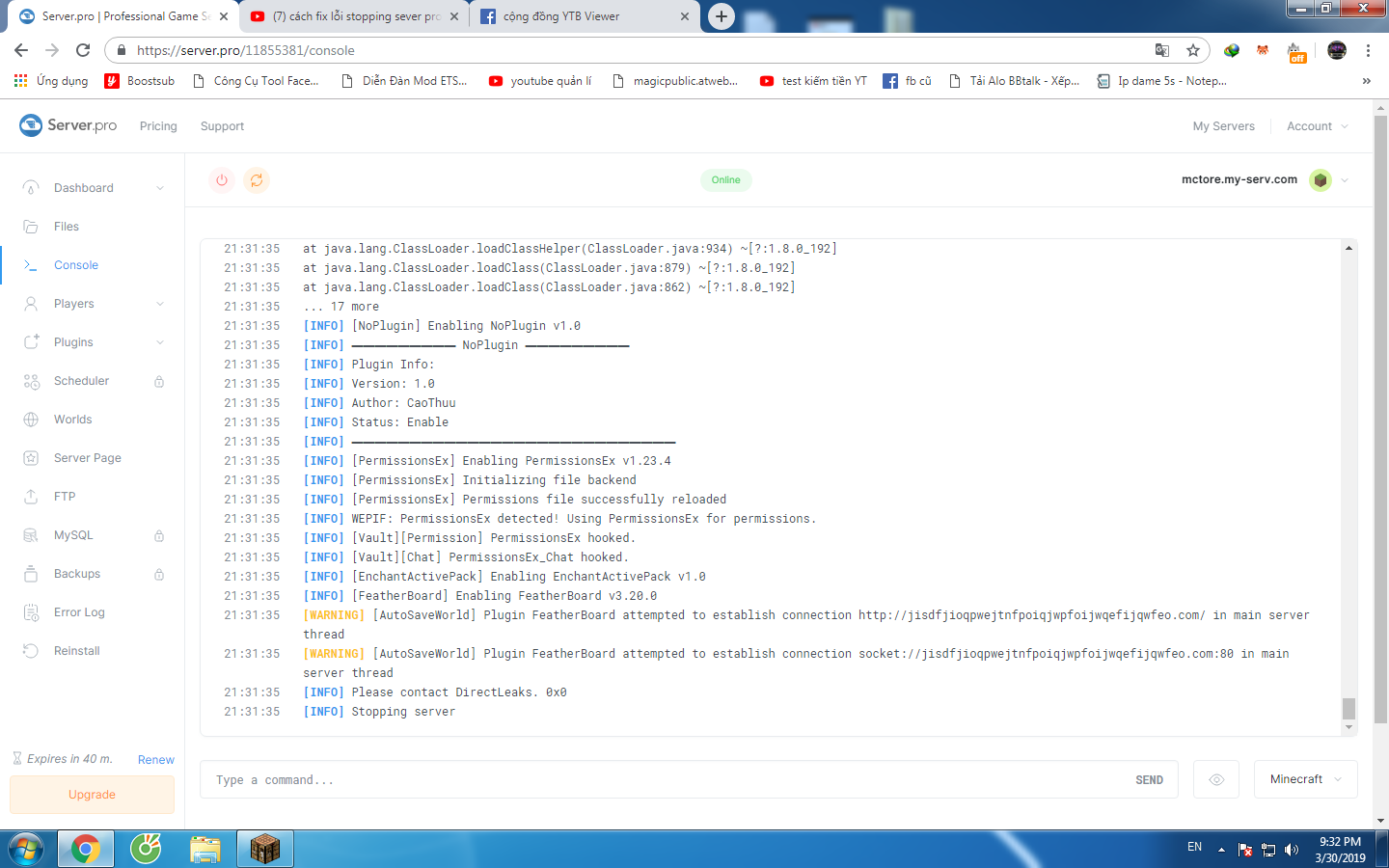1389x868 pixels.
Task: Click the Backups icon in sidebar
Action: (x=31, y=574)
